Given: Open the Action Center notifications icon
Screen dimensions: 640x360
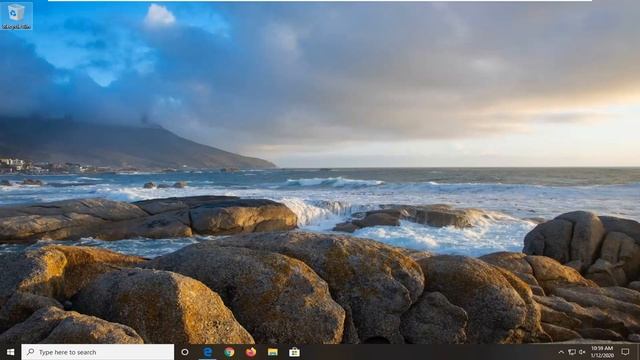Looking at the screenshot, I should tap(625, 352).
